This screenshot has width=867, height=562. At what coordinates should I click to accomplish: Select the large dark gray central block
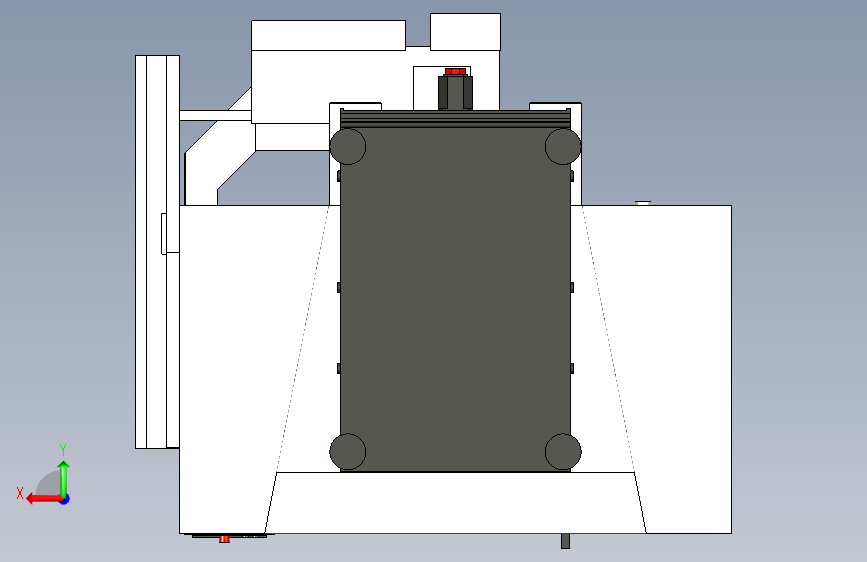point(455,299)
